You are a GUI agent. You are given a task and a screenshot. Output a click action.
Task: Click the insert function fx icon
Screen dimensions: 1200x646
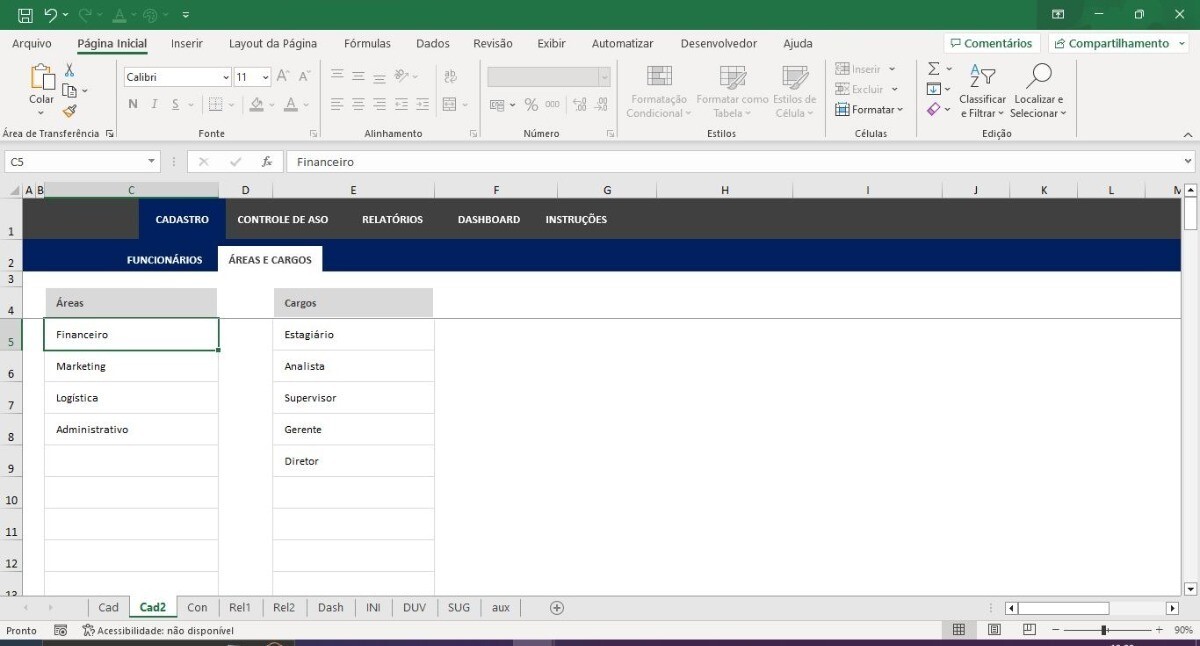tap(267, 162)
